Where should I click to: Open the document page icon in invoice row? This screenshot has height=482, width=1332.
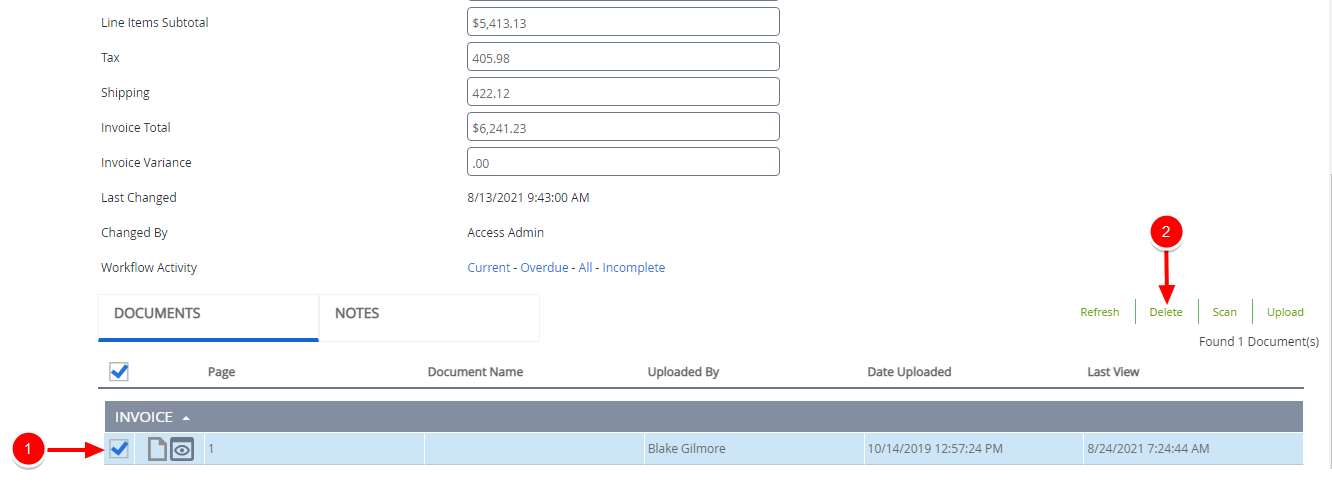[157, 450]
